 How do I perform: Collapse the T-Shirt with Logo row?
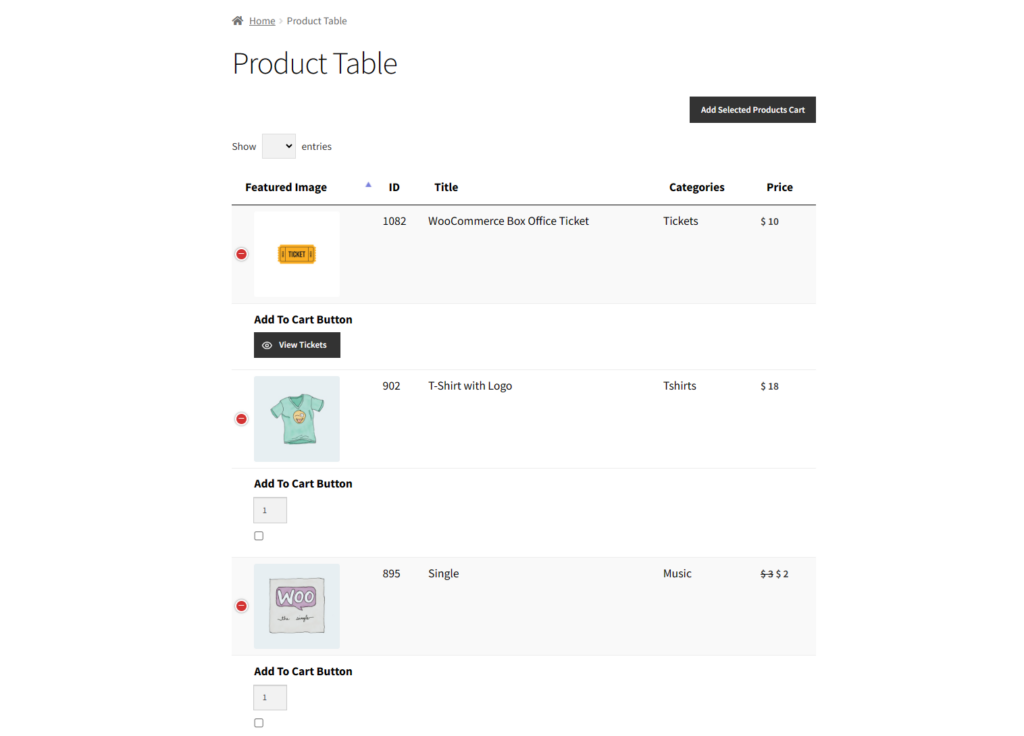pyautogui.click(x=242, y=419)
